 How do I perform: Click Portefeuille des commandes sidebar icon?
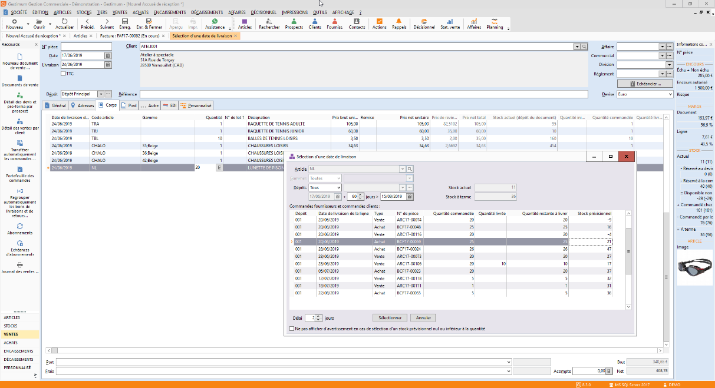coord(20,175)
